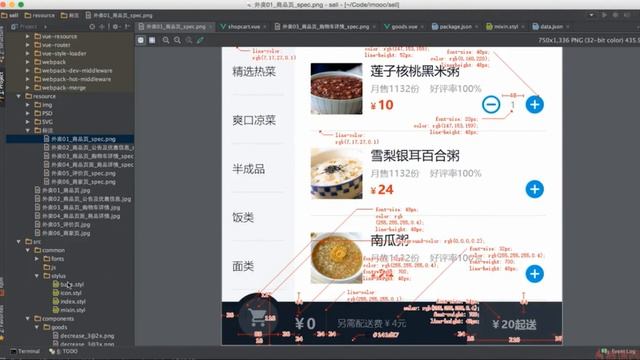
Task: Expand the vue-resource folder
Action: (x=27, y=36)
